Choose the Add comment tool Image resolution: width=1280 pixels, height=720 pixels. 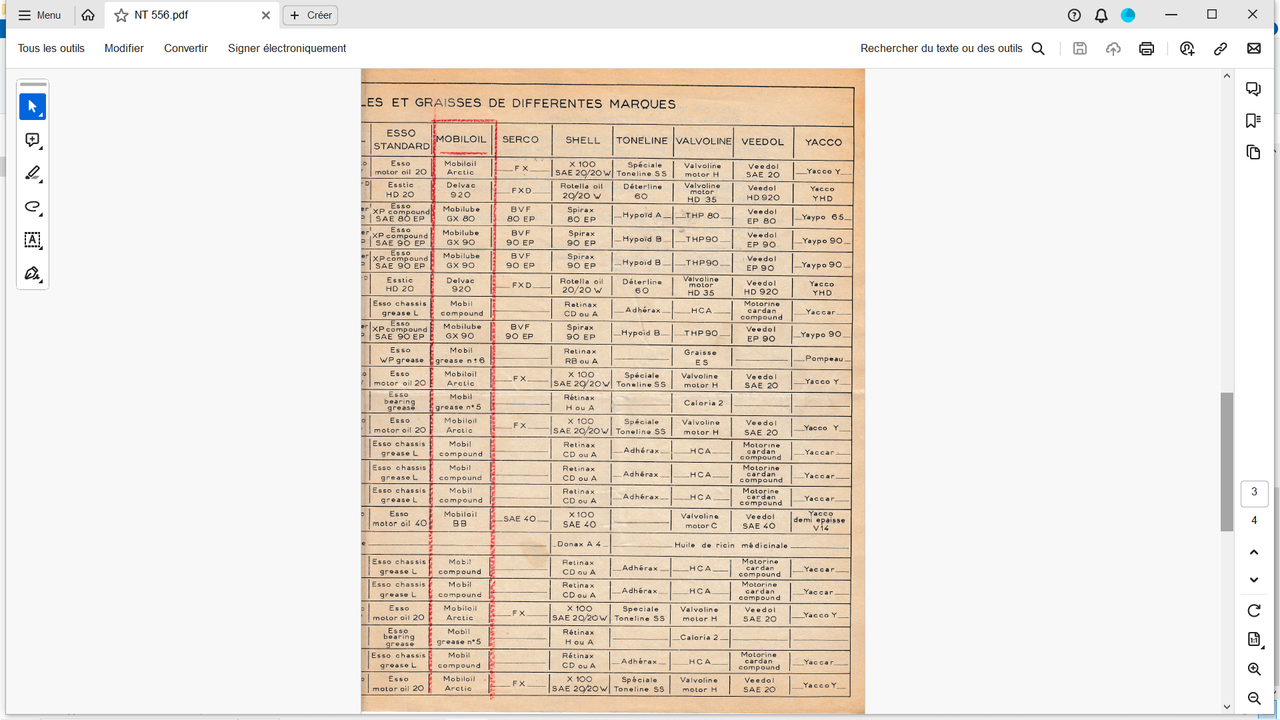click(32, 140)
